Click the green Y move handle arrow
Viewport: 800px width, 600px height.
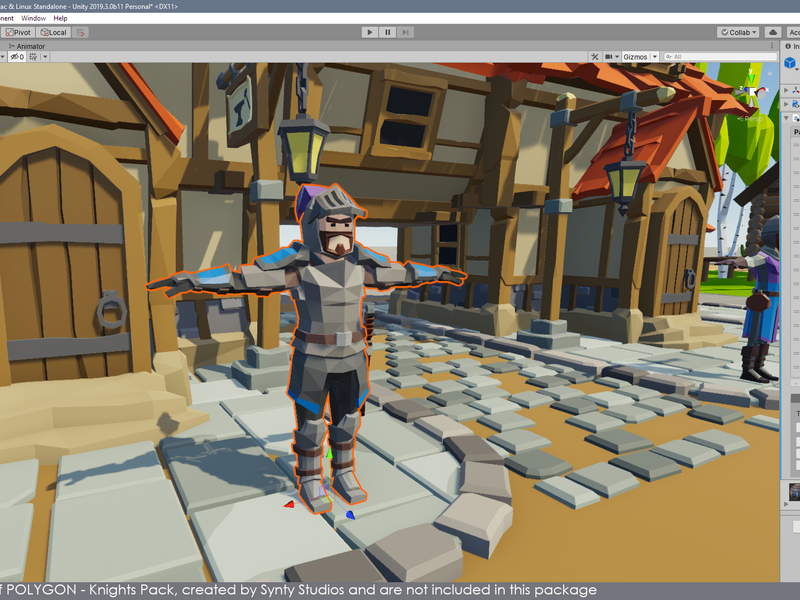tap(330, 453)
